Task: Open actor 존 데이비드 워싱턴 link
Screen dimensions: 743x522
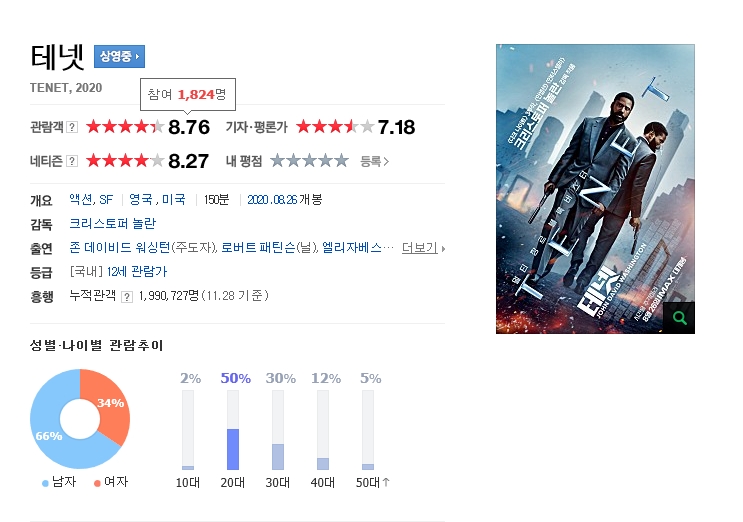Action: 120,248
